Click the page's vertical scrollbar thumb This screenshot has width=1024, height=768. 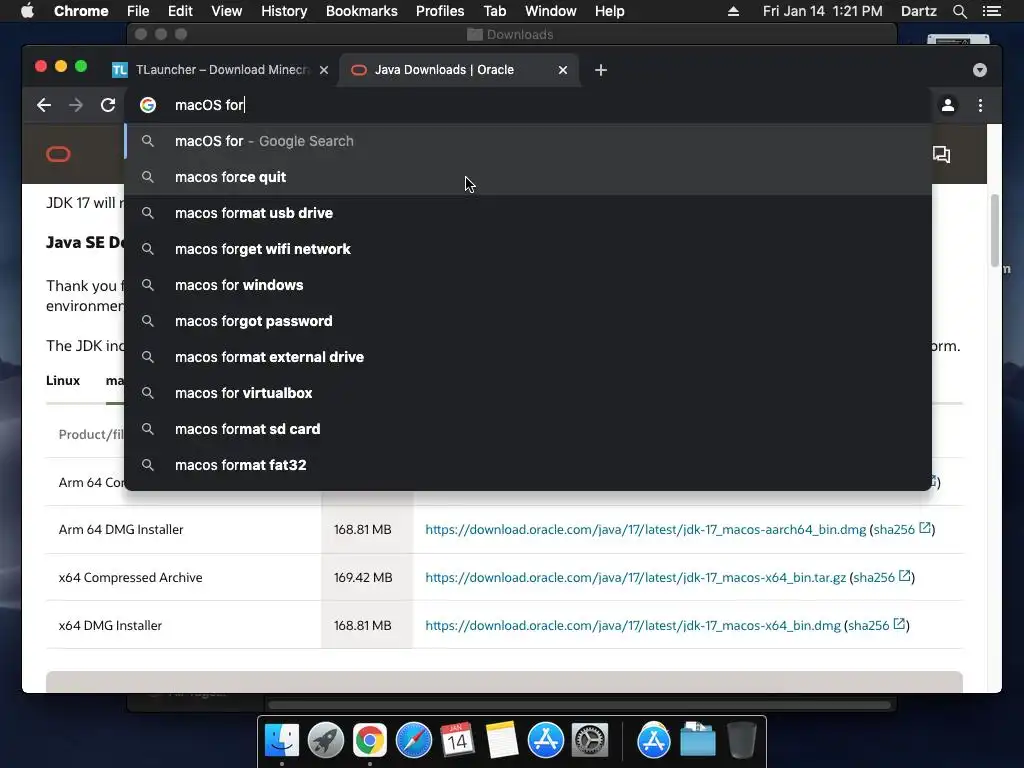pos(995,231)
